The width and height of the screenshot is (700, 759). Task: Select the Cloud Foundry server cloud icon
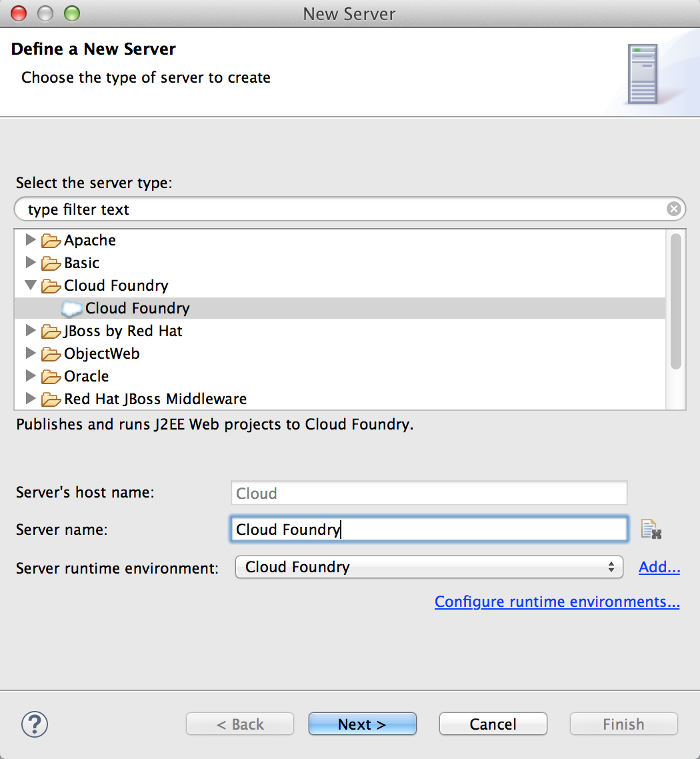tap(72, 309)
